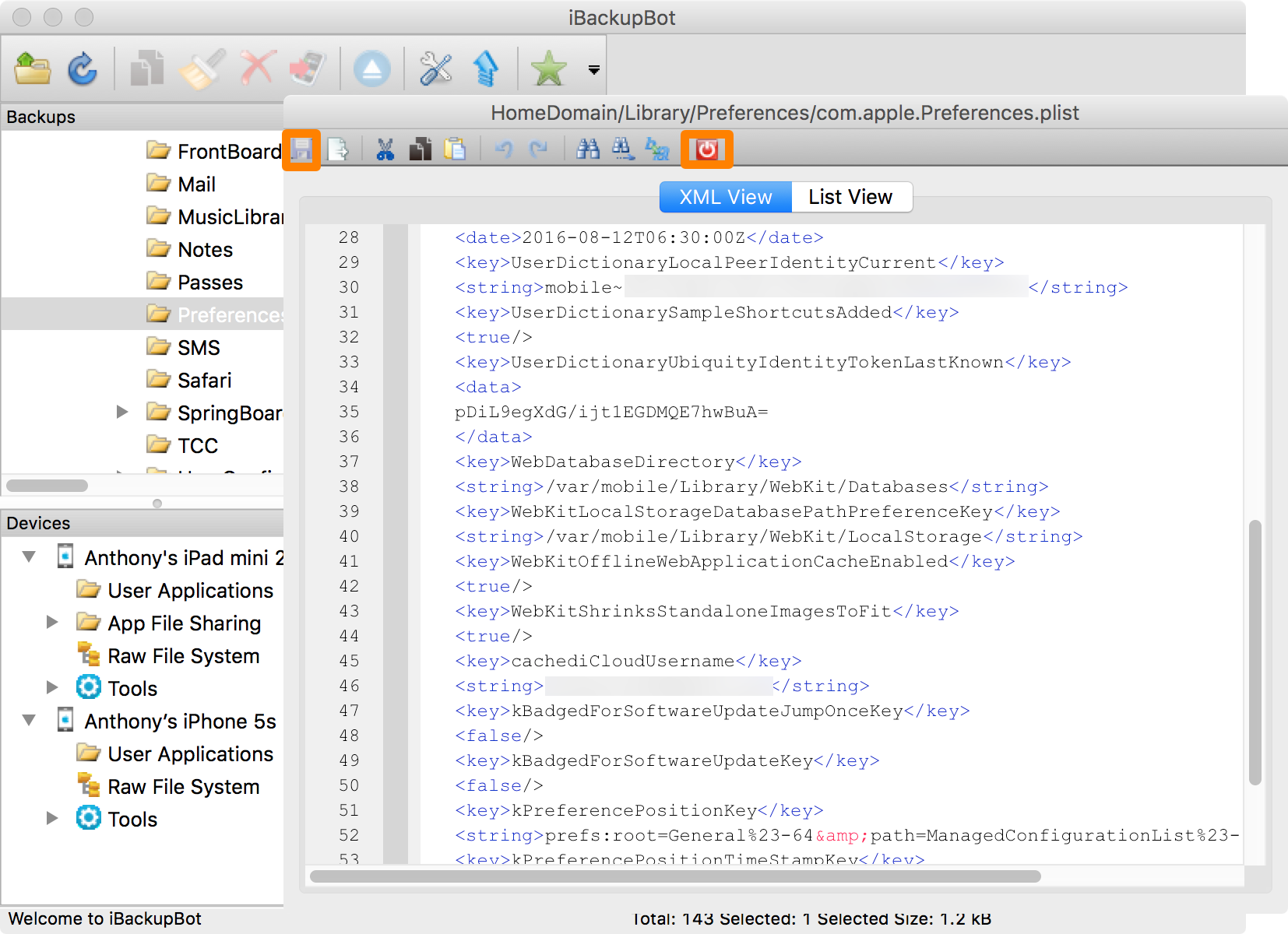
Task: Click the pDiL9egXdG data value line
Action: click(611, 412)
